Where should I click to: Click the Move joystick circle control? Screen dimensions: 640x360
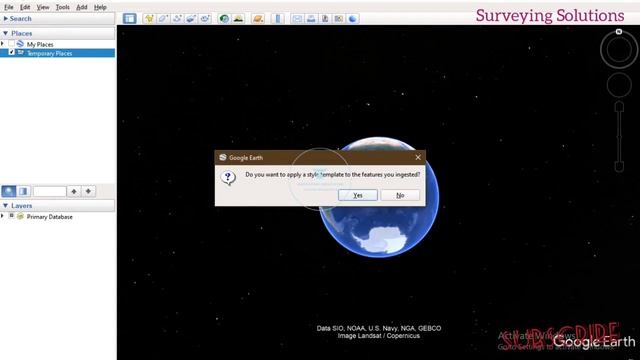[619, 85]
